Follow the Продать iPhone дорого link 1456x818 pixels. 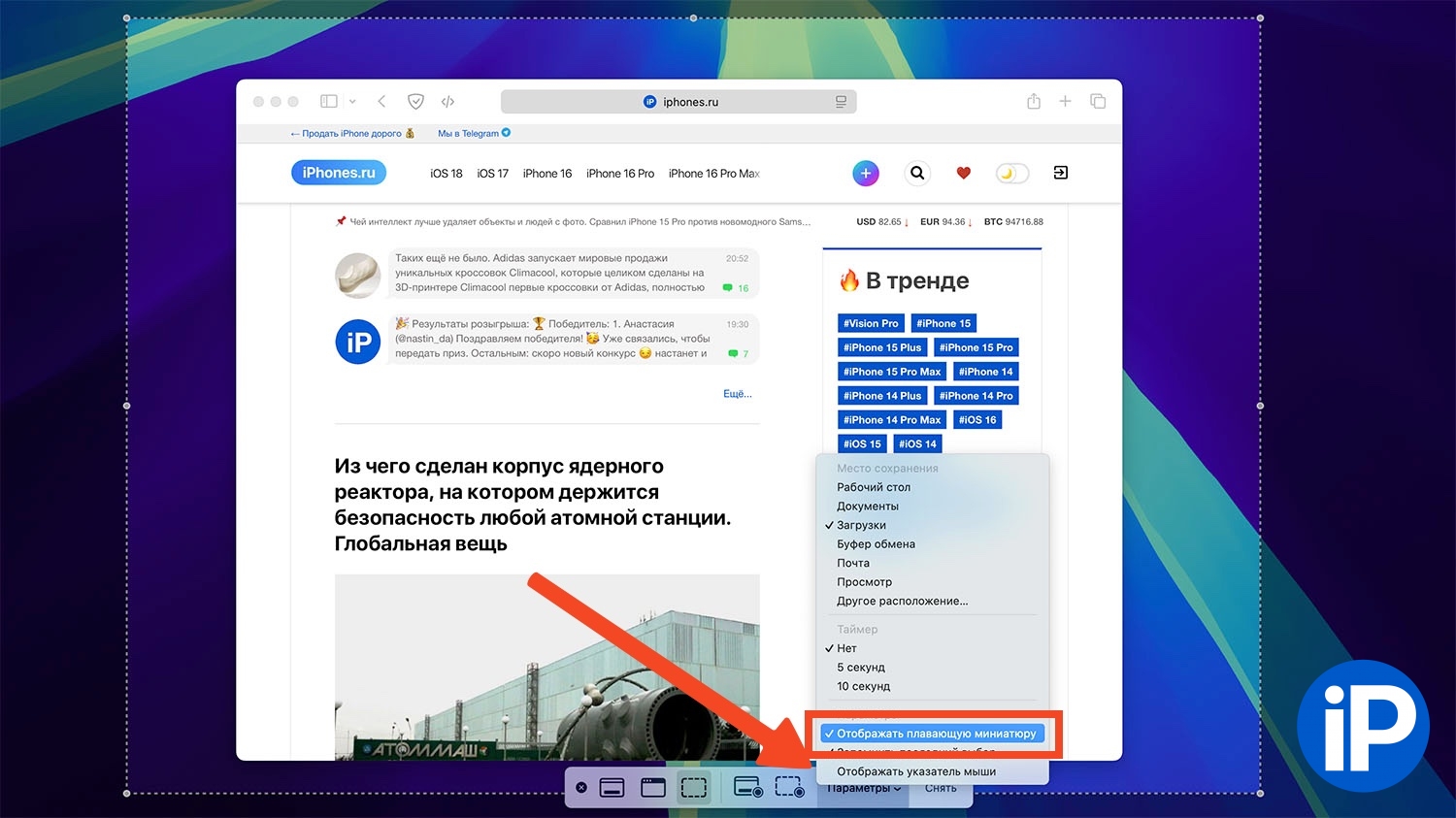pyautogui.click(x=352, y=134)
